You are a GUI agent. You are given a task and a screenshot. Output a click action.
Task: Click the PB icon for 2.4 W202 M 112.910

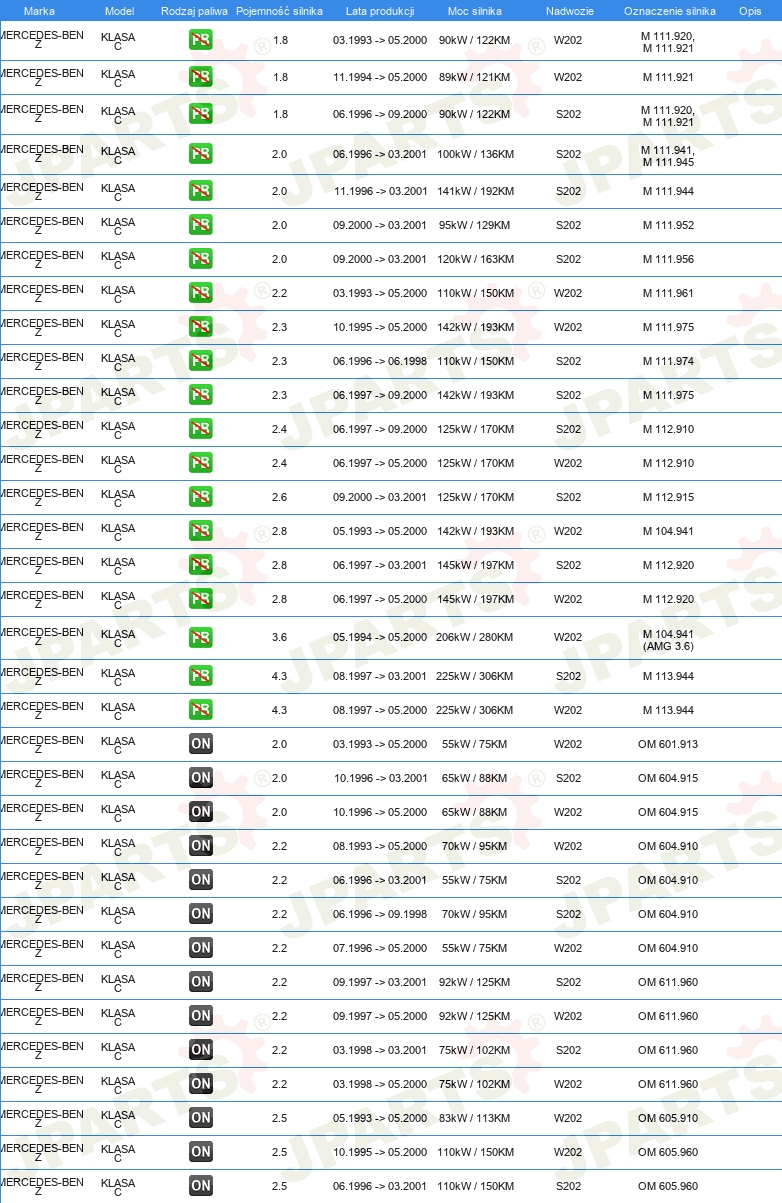[201, 463]
